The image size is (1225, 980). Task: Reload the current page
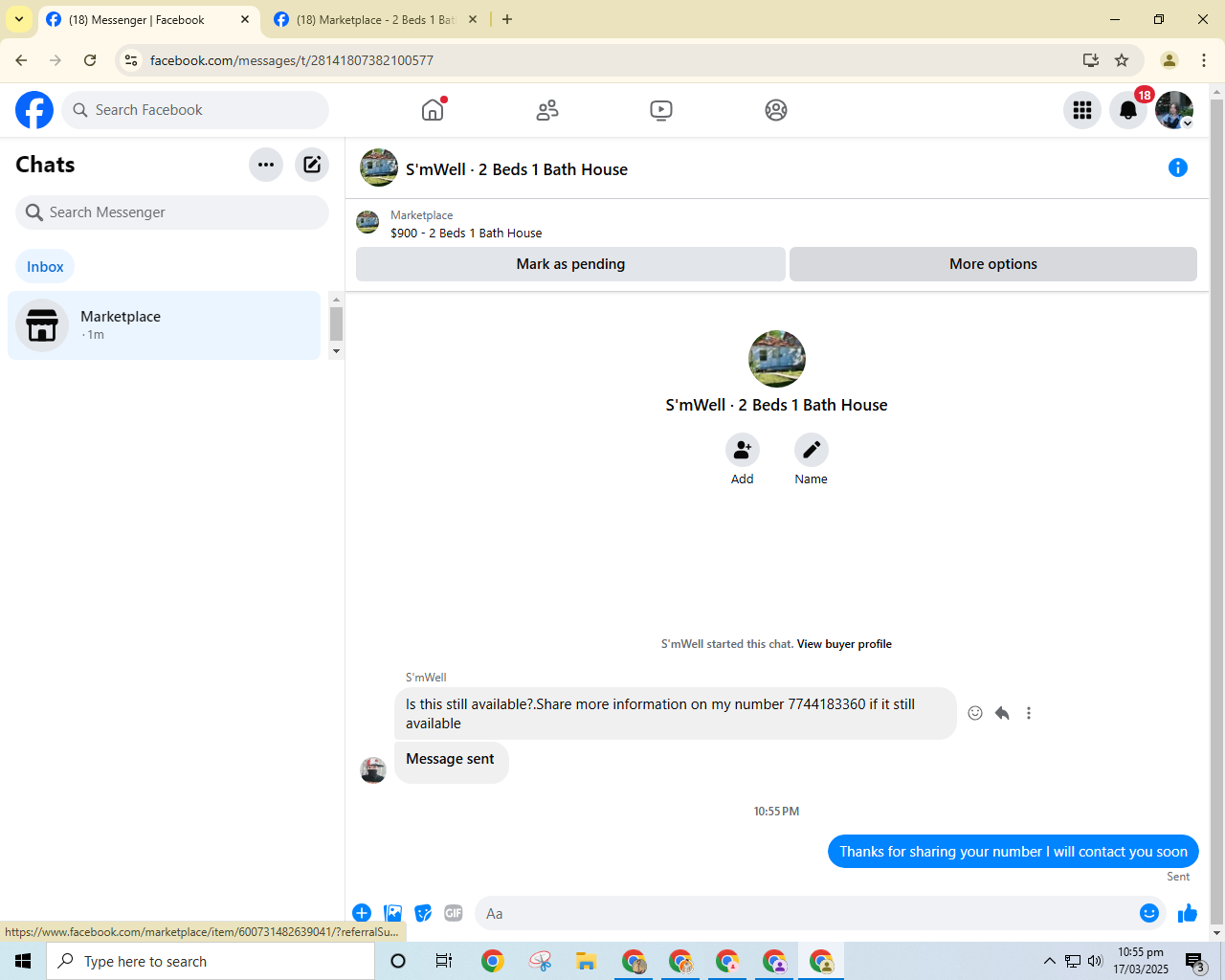(x=90, y=60)
